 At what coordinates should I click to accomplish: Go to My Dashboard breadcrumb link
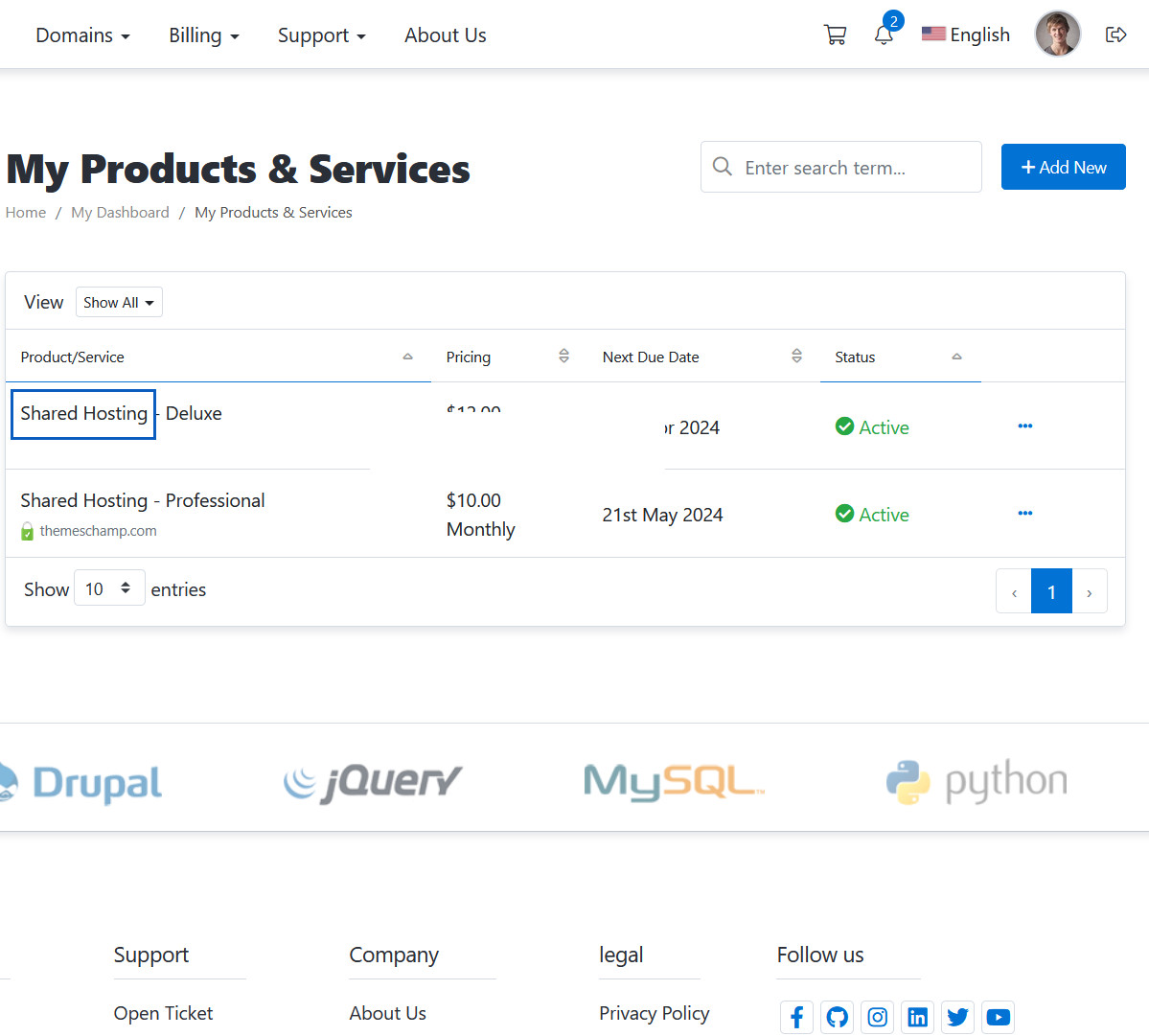point(120,213)
